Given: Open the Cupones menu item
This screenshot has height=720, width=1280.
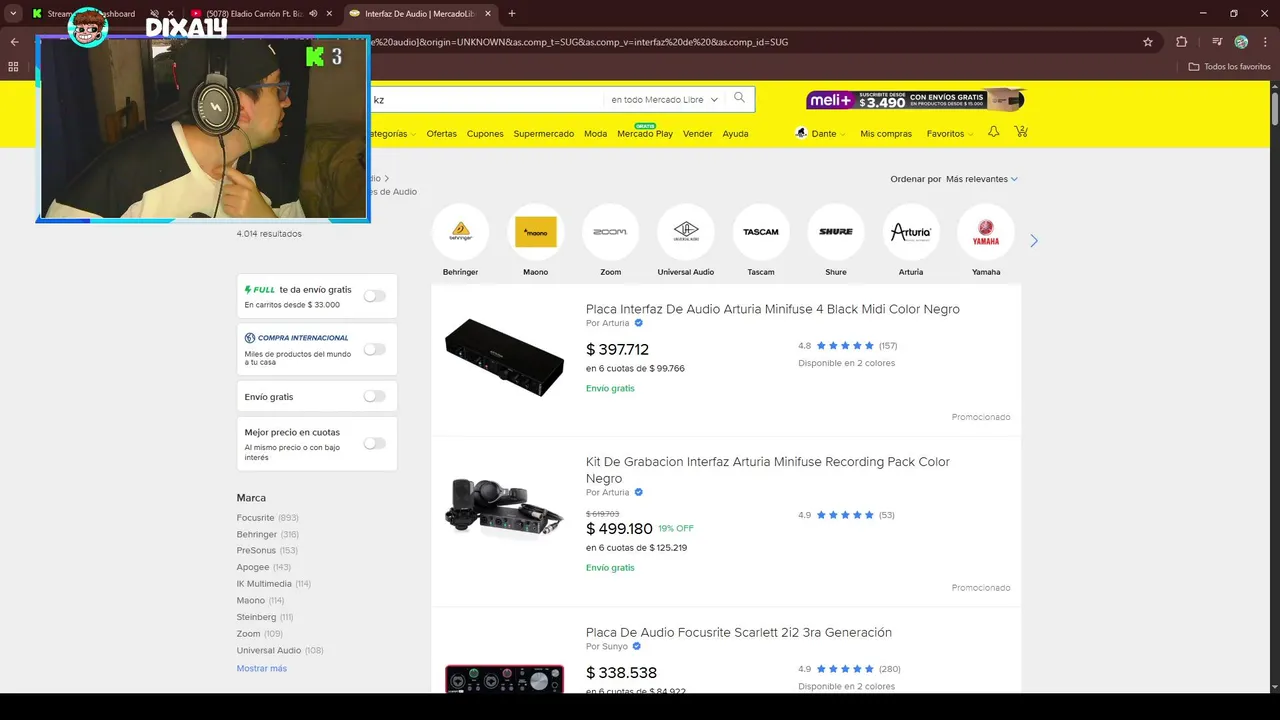Looking at the screenshot, I should (485, 134).
